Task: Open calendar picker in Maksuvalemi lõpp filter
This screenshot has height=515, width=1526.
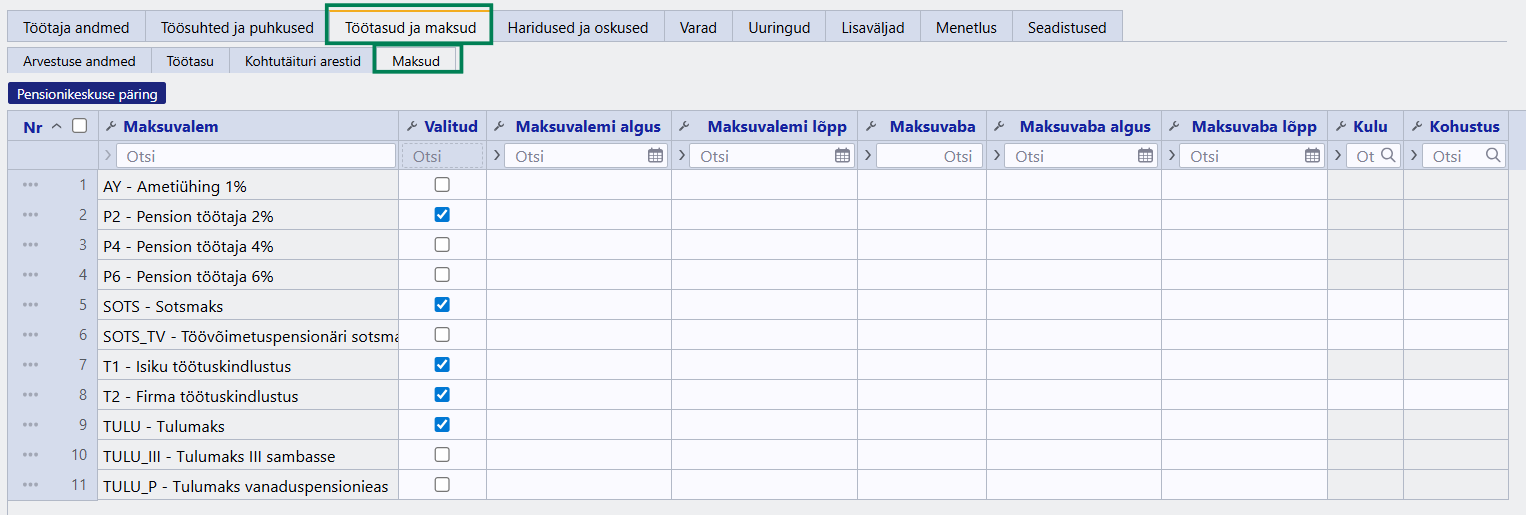Action: point(842,156)
